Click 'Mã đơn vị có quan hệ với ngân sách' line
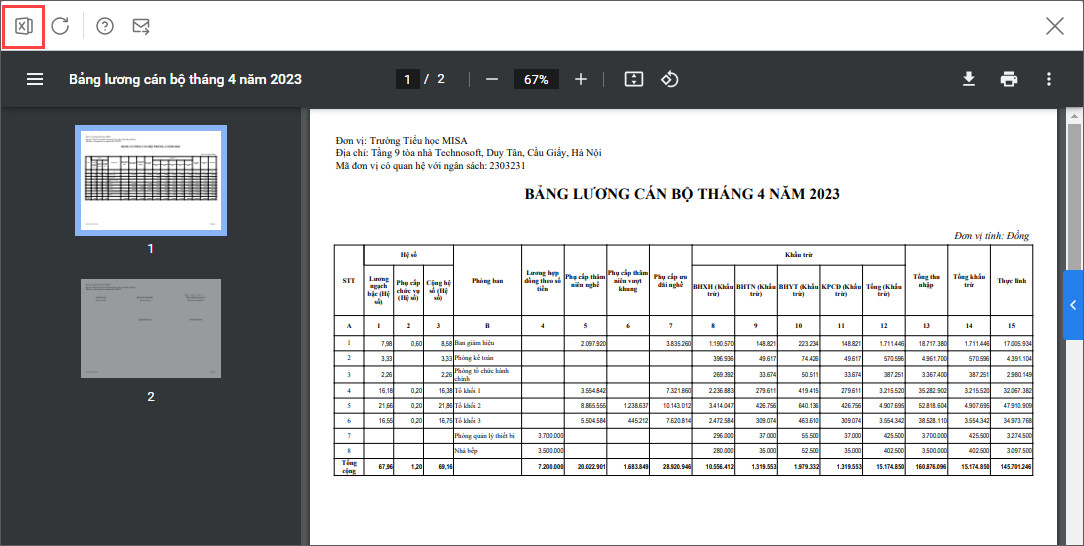This screenshot has width=1084, height=546. tap(431, 166)
